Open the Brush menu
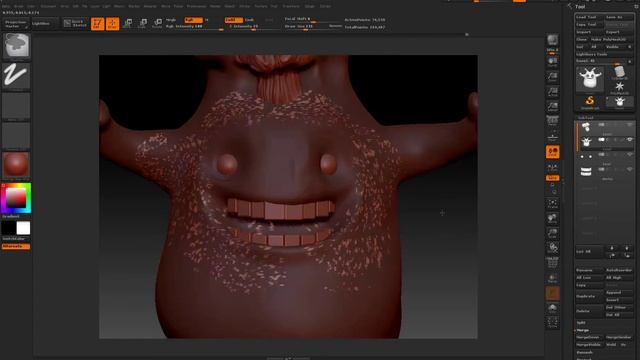640x360 pixels. pos(19,6)
